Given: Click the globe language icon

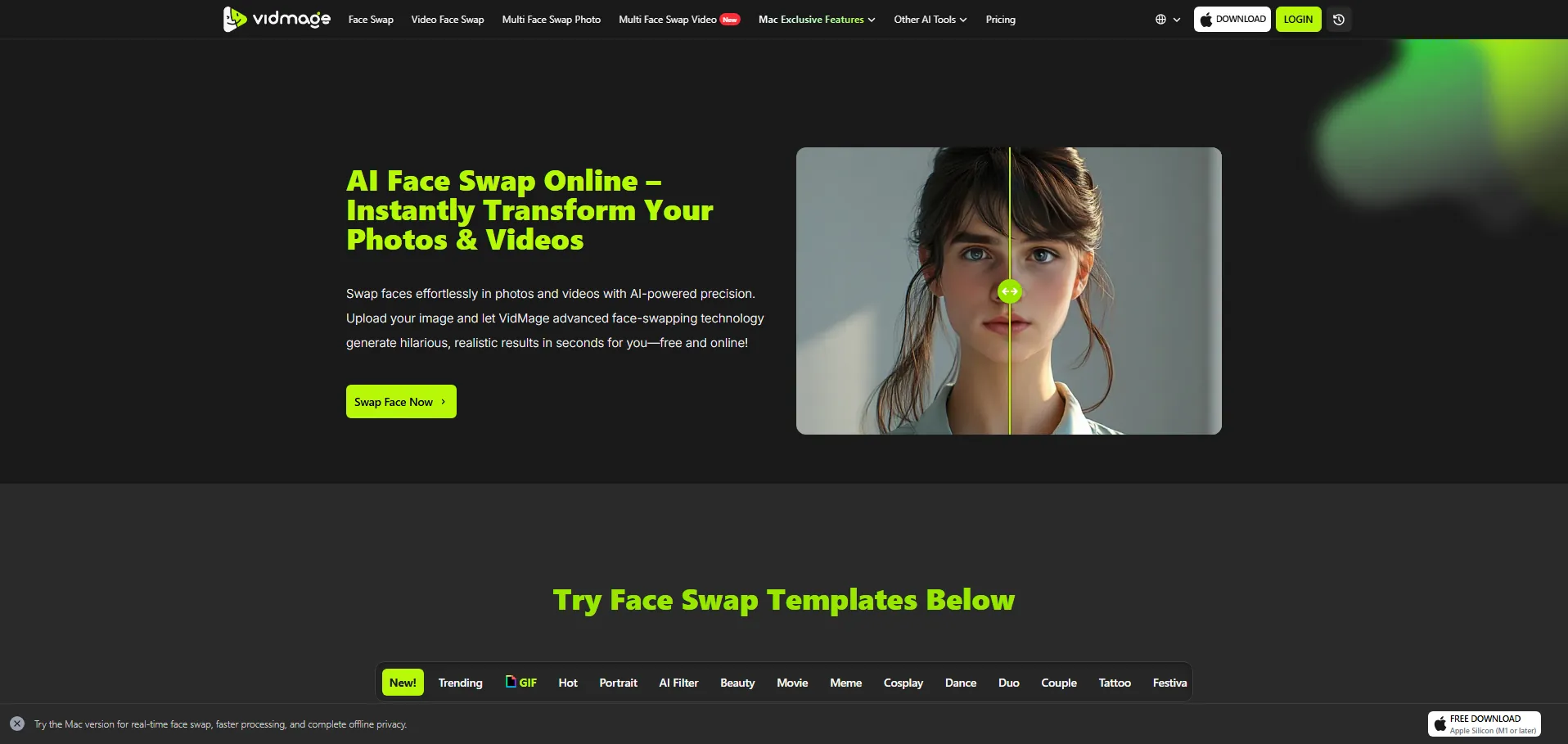Looking at the screenshot, I should (x=1160, y=20).
